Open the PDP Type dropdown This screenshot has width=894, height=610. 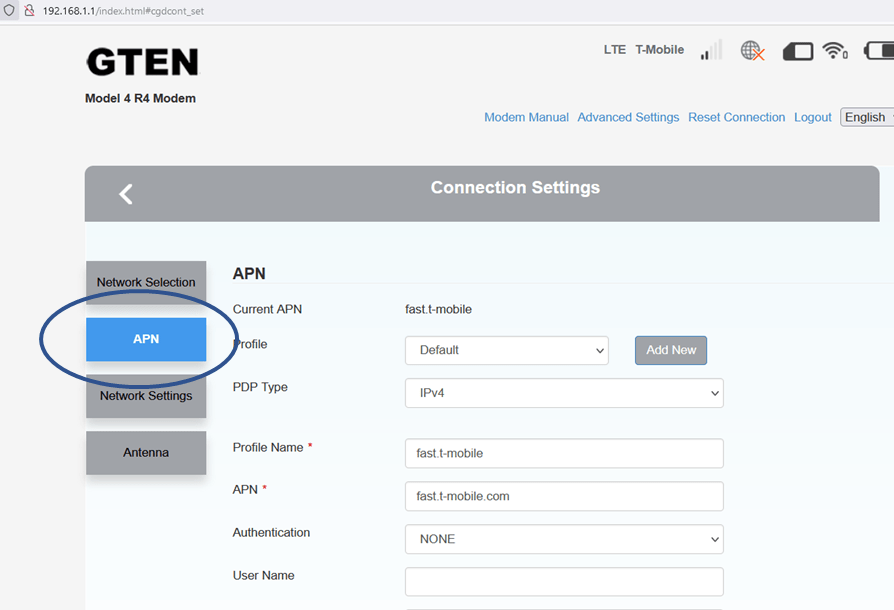563,393
